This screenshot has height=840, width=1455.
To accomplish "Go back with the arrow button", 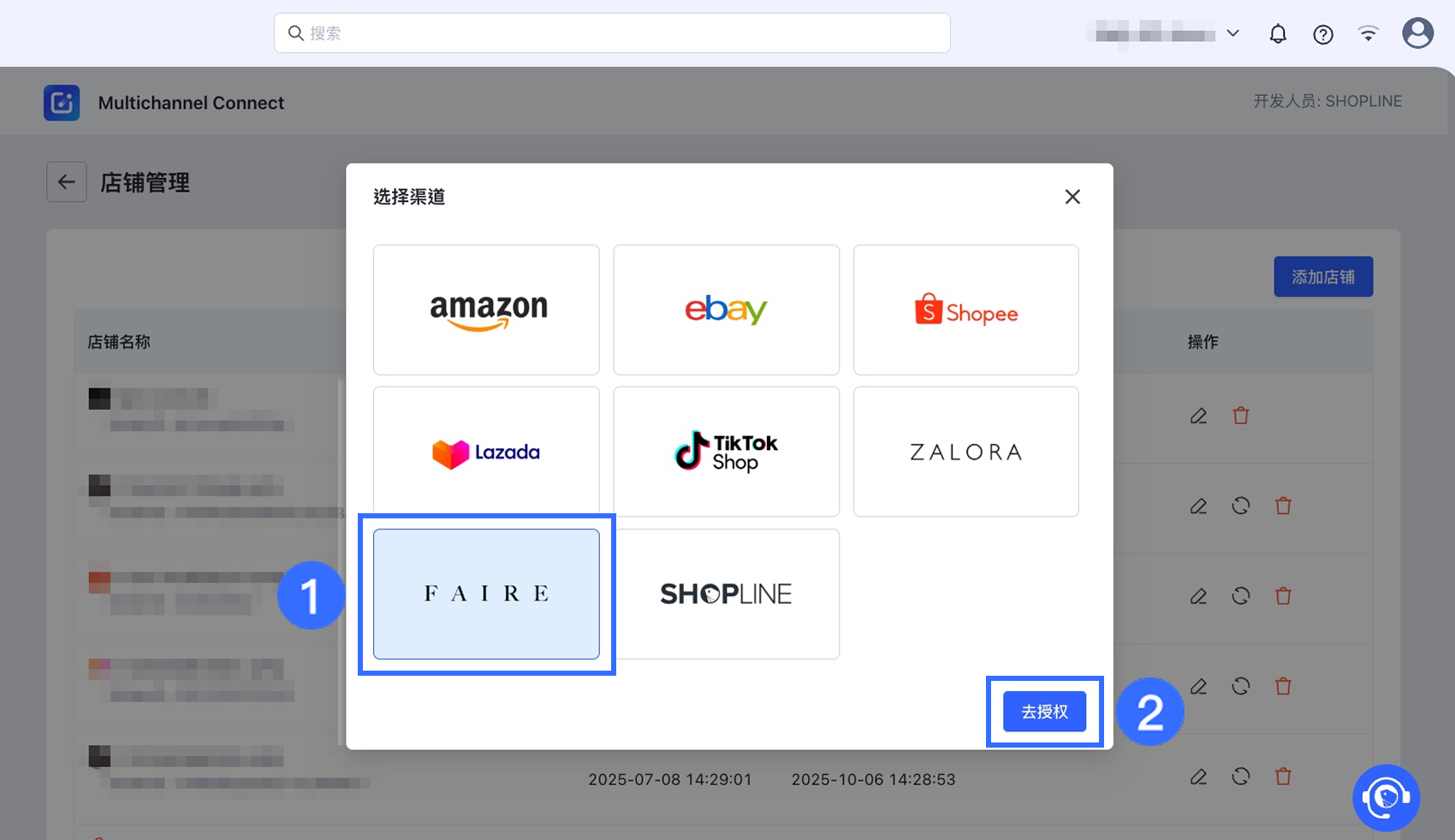I will click(x=67, y=182).
